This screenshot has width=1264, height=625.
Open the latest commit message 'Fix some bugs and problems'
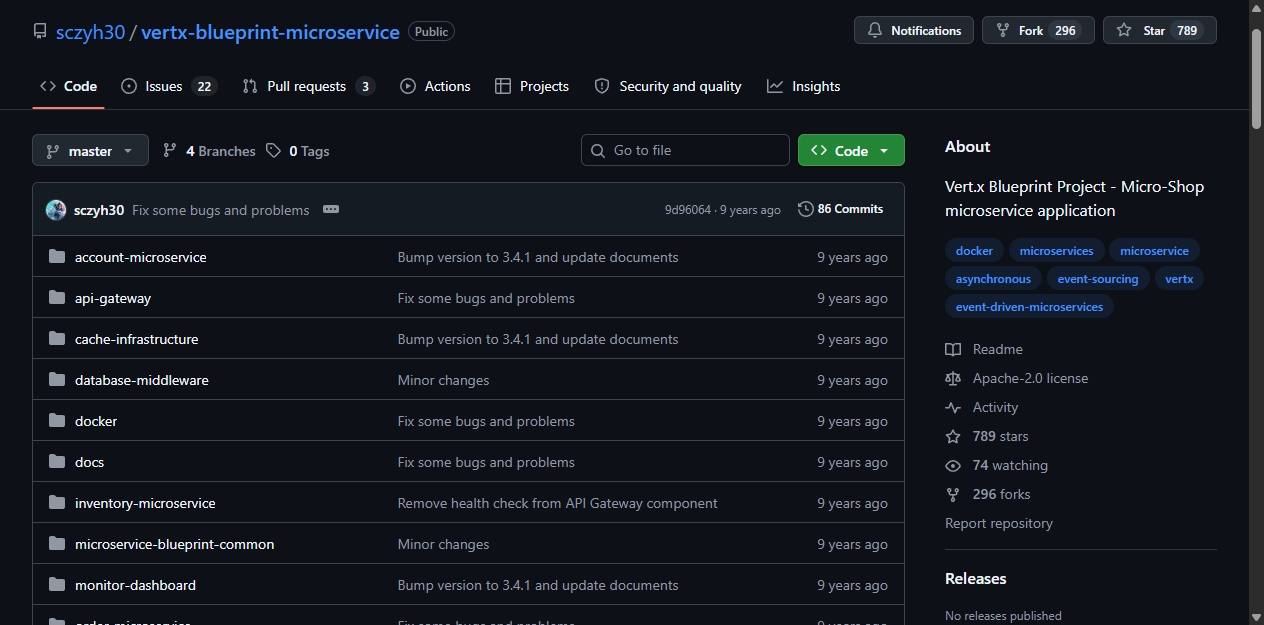click(221, 210)
